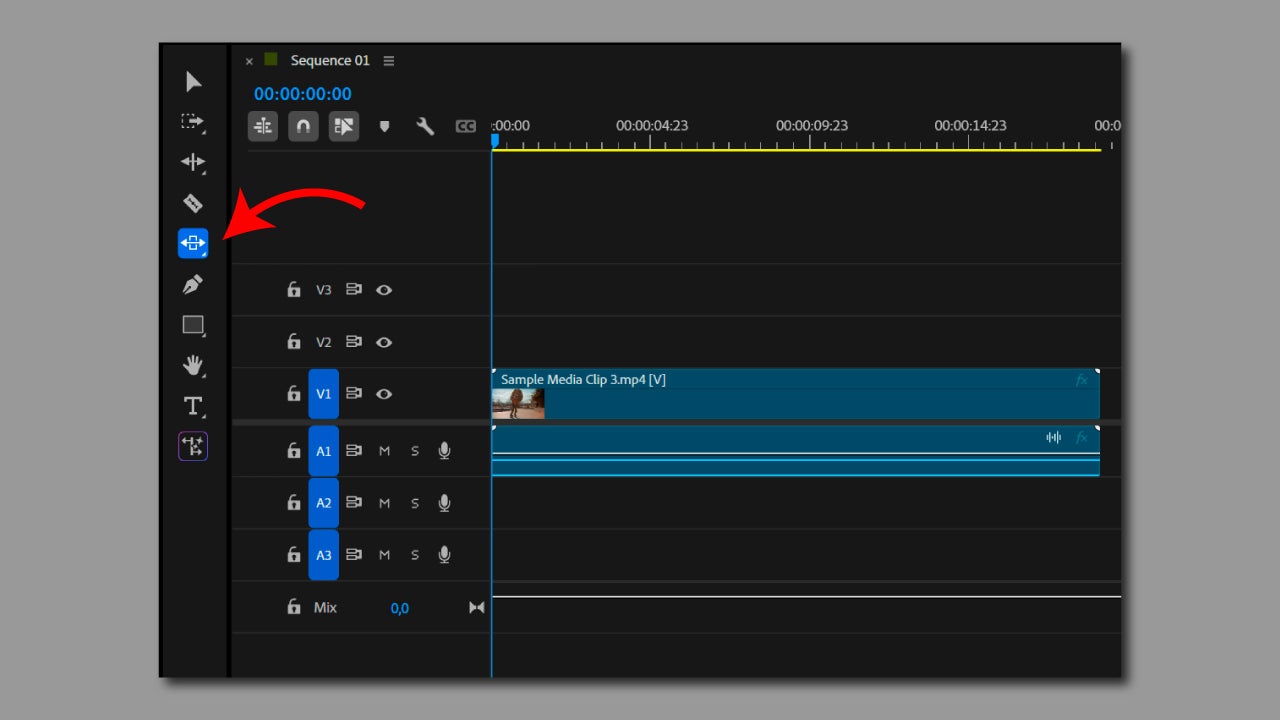This screenshot has height=720, width=1280.
Task: Open Sequence 01 panel menu
Action: [389, 61]
